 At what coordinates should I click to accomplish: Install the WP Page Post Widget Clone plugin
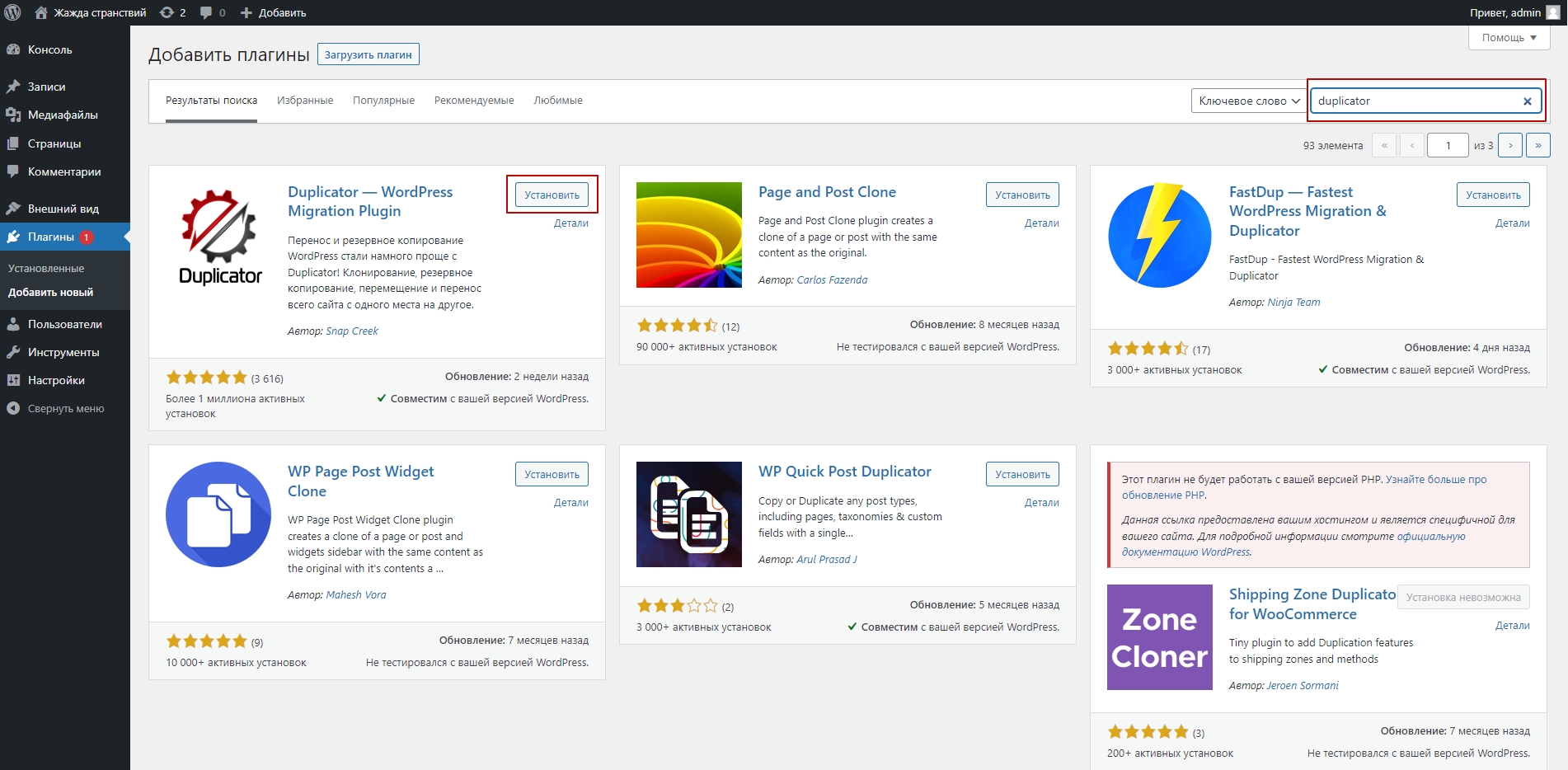tap(552, 474)
